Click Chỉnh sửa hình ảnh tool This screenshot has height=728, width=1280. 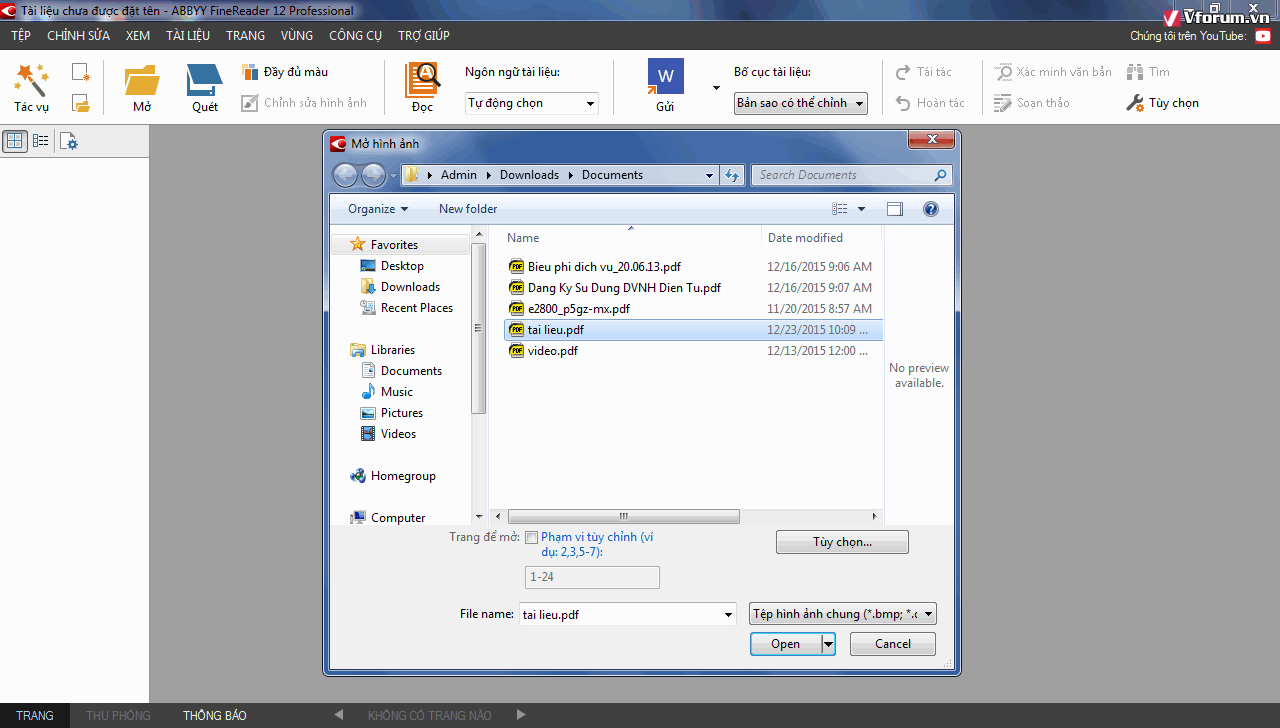pyautogui.click(x=304, y=103)
